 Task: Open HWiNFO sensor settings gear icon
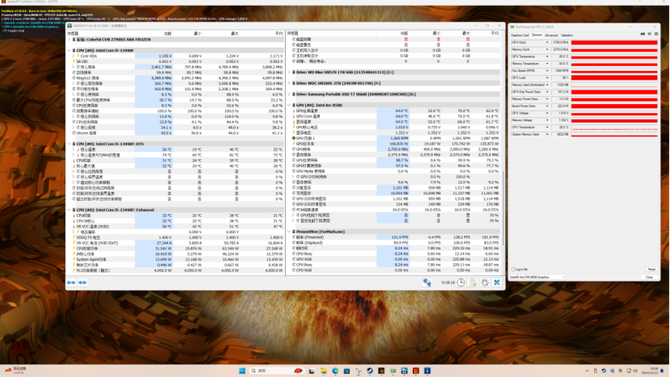click(485, 283)
